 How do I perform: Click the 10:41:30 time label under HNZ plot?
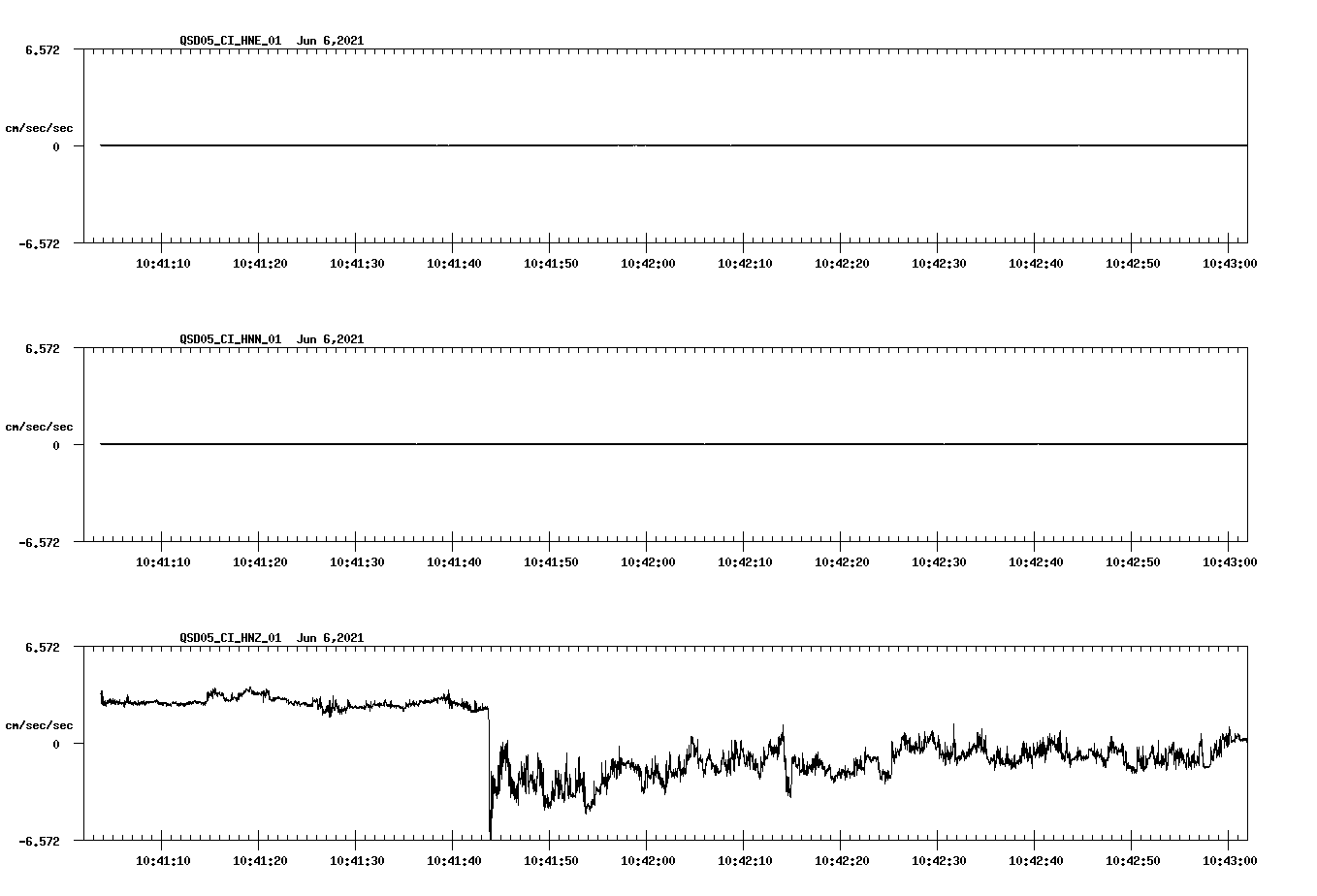click(x=357, y=861)
